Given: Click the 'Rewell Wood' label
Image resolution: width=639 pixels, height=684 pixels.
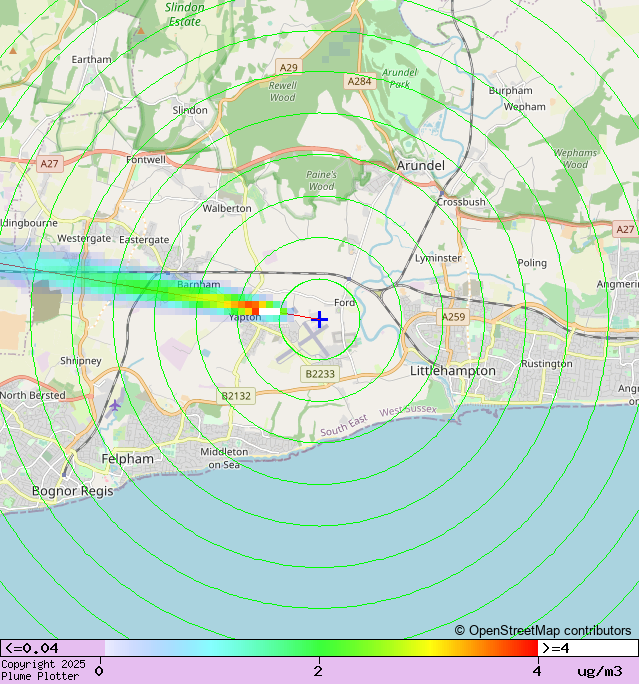Looking at the screenshot, I should pos(283,92).
